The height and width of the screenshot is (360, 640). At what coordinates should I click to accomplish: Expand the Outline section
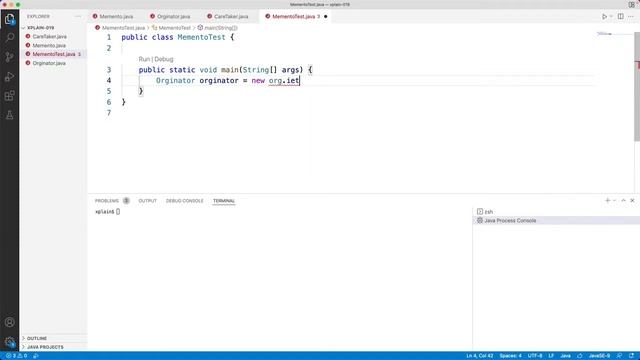click(54, 338)
